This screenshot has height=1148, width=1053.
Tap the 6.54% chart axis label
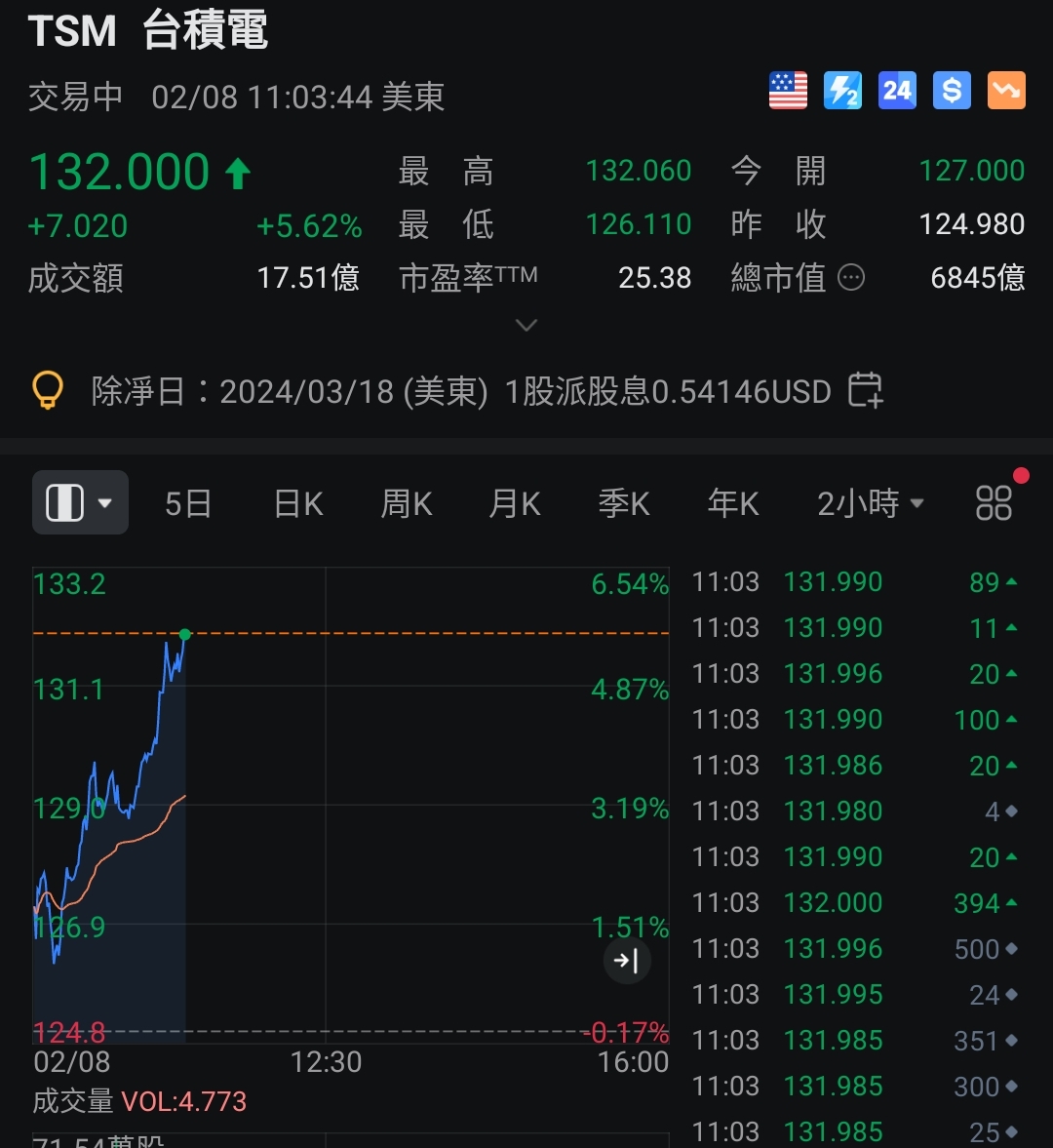630,584
